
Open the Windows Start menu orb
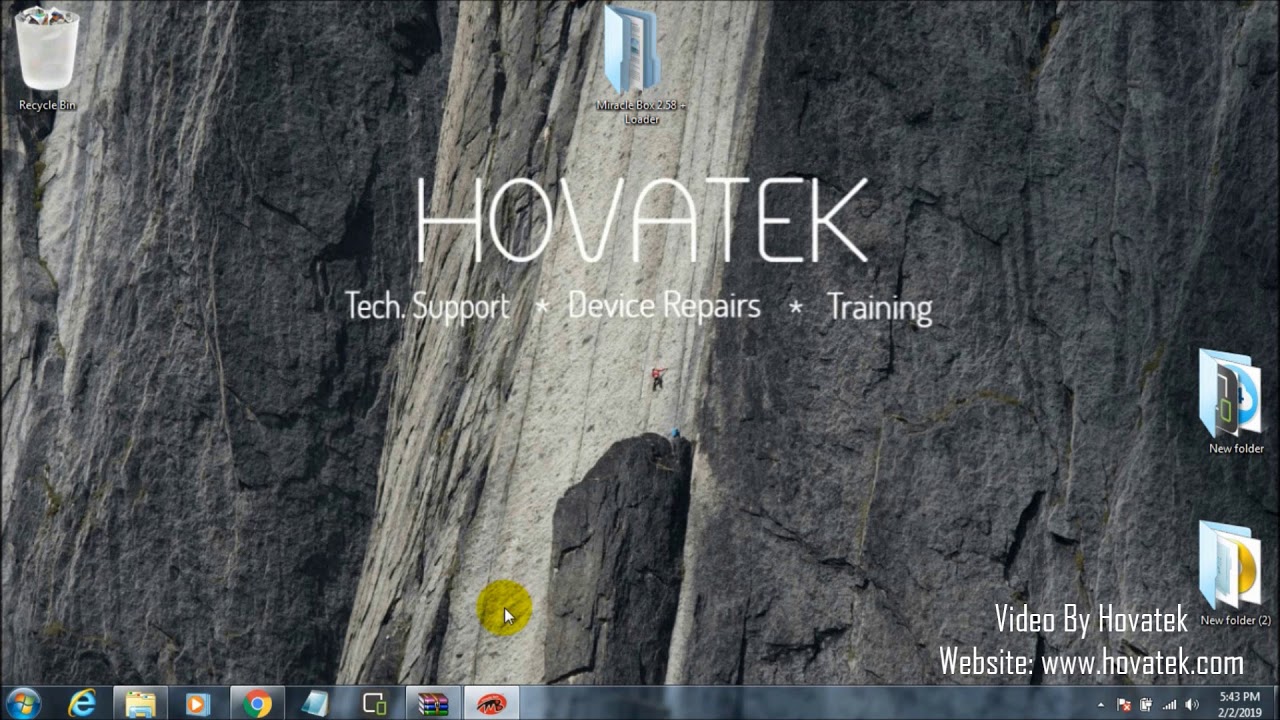coord(23,704)
